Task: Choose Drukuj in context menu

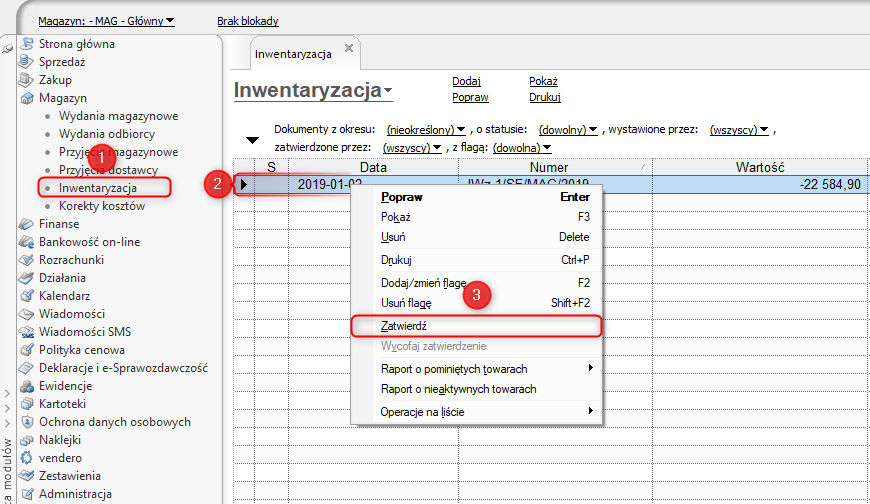Action: pos(477,260)
